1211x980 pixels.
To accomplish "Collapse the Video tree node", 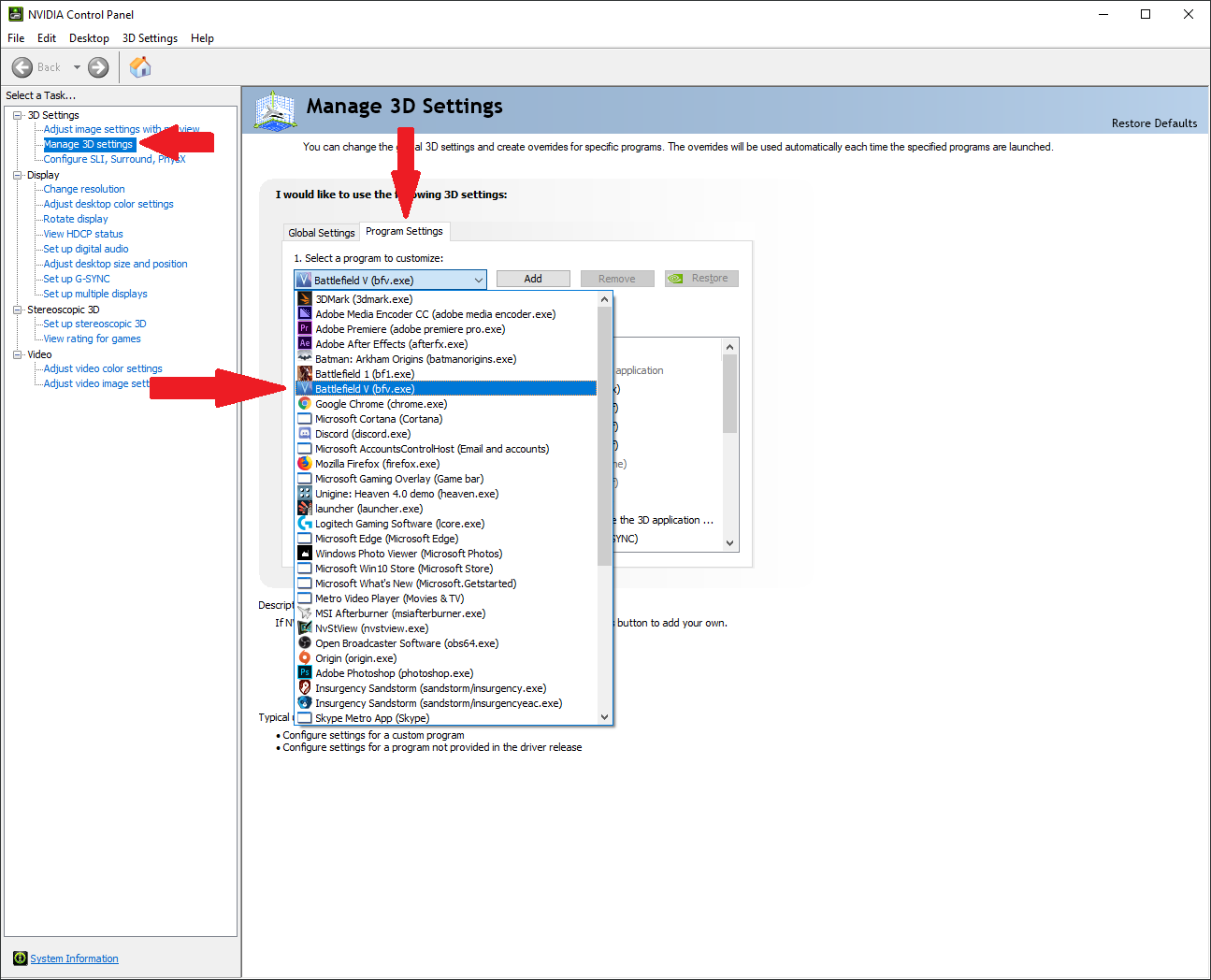I will click(x=18, y=354).
